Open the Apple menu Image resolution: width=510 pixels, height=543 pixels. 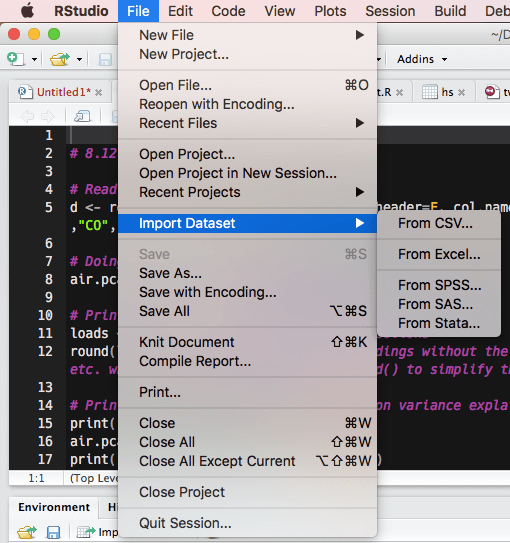pos(28,11)
